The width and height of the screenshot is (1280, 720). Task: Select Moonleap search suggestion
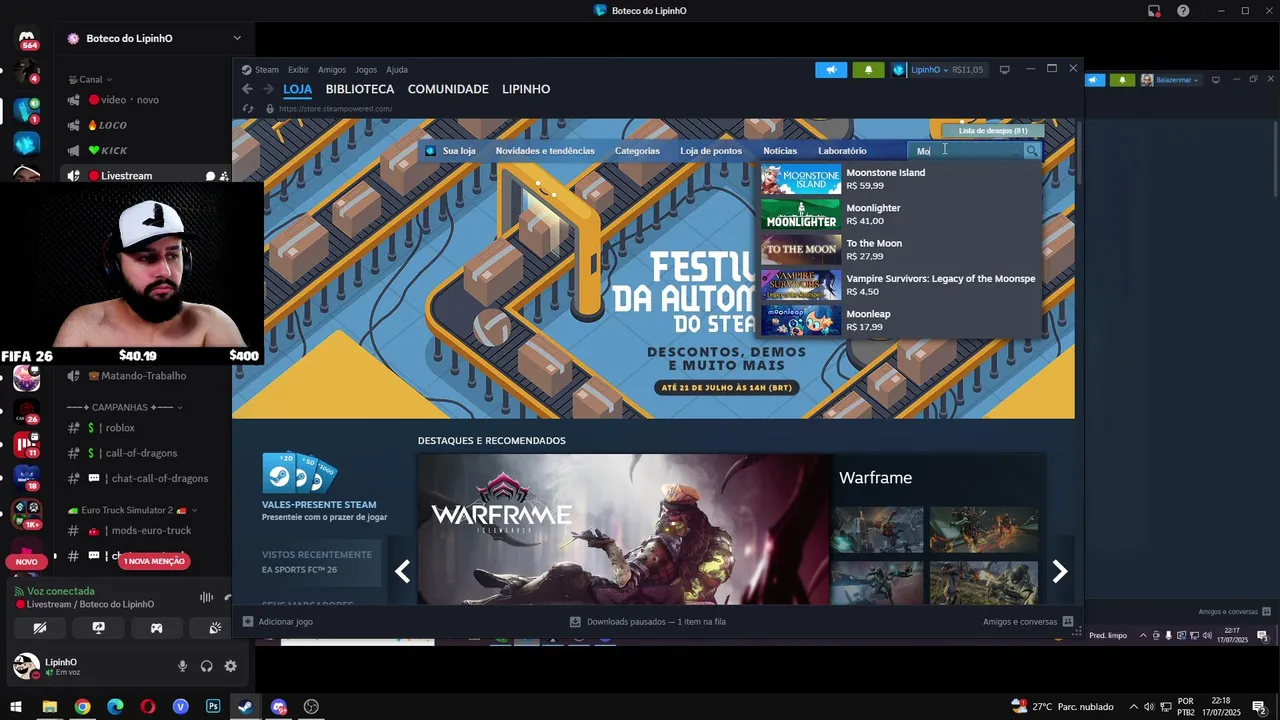pyautogui.click(x=900, y=320)
